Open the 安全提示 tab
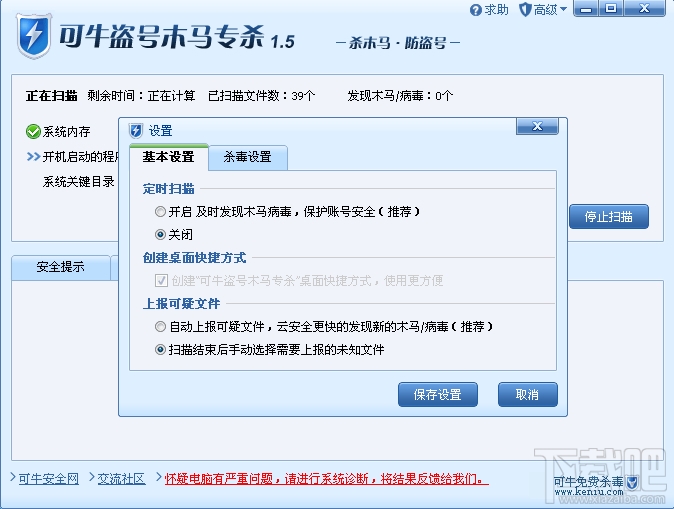The height and width of the screenshot is (509, 674). coord(60,267)
